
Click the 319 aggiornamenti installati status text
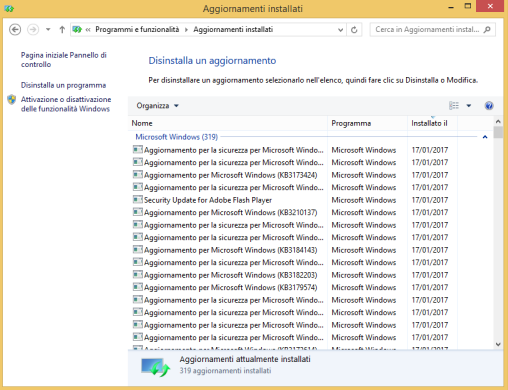pyautogui.click(x=225, y=371)
